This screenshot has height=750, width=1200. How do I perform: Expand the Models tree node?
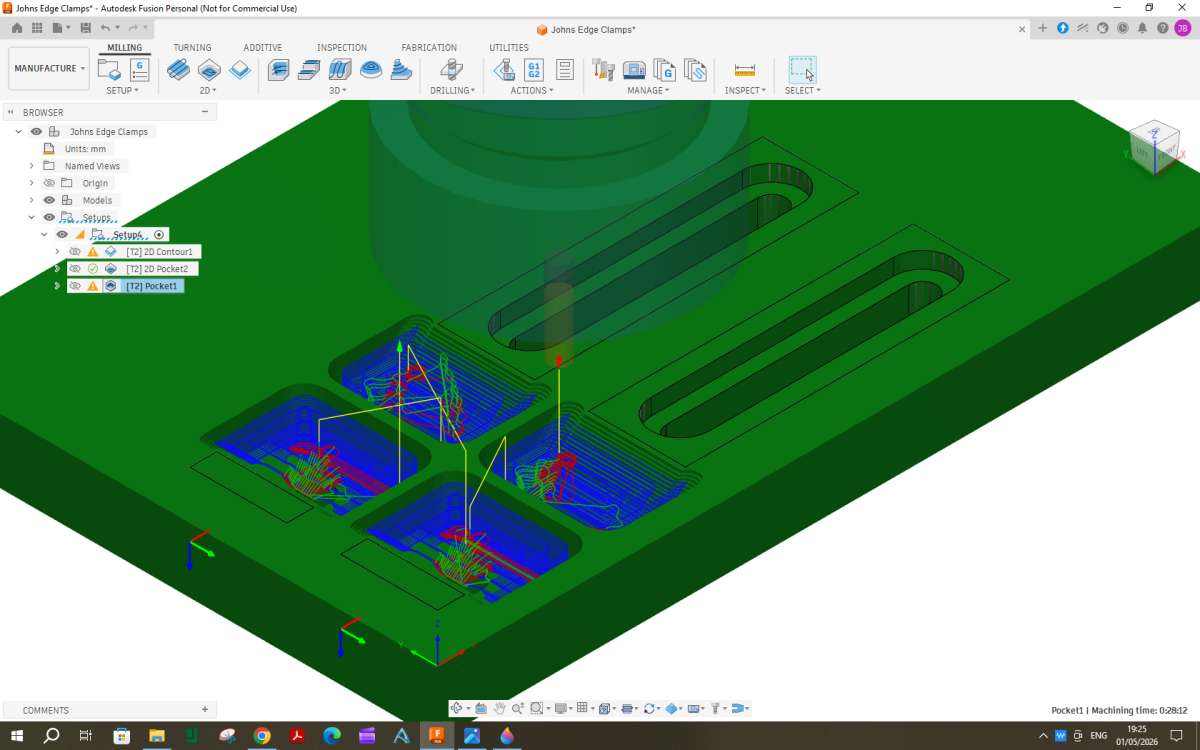coord(31,200)
